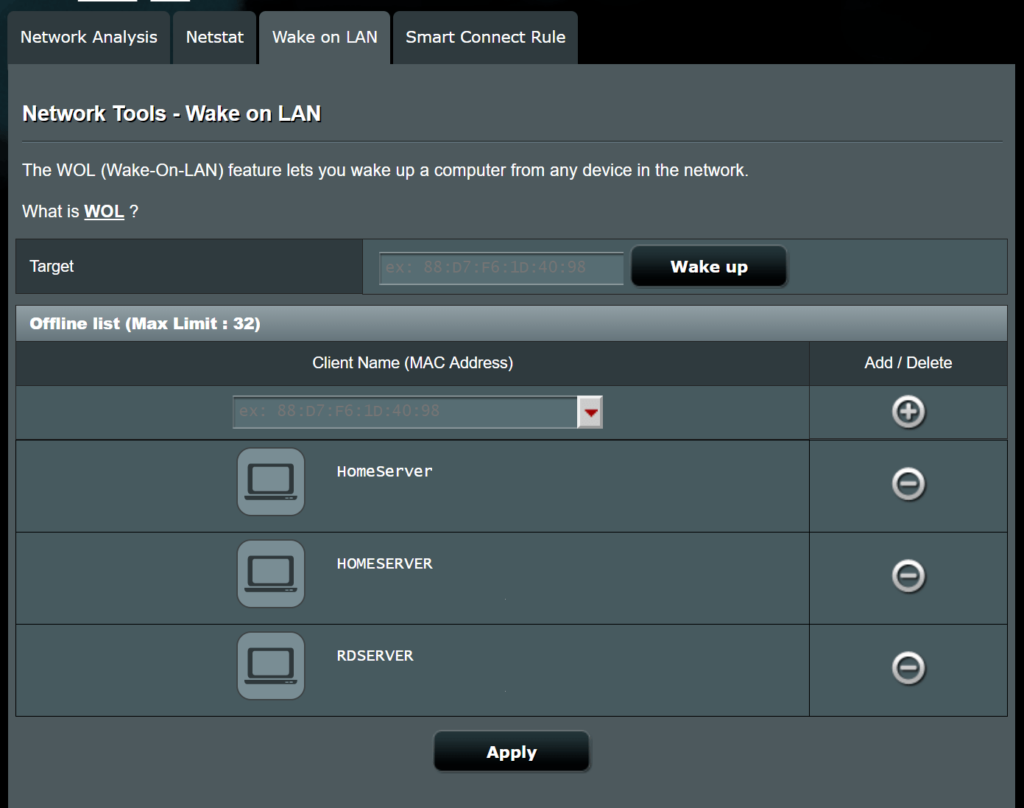Select the Wake on LAN tab

click(x=325, y=38)
